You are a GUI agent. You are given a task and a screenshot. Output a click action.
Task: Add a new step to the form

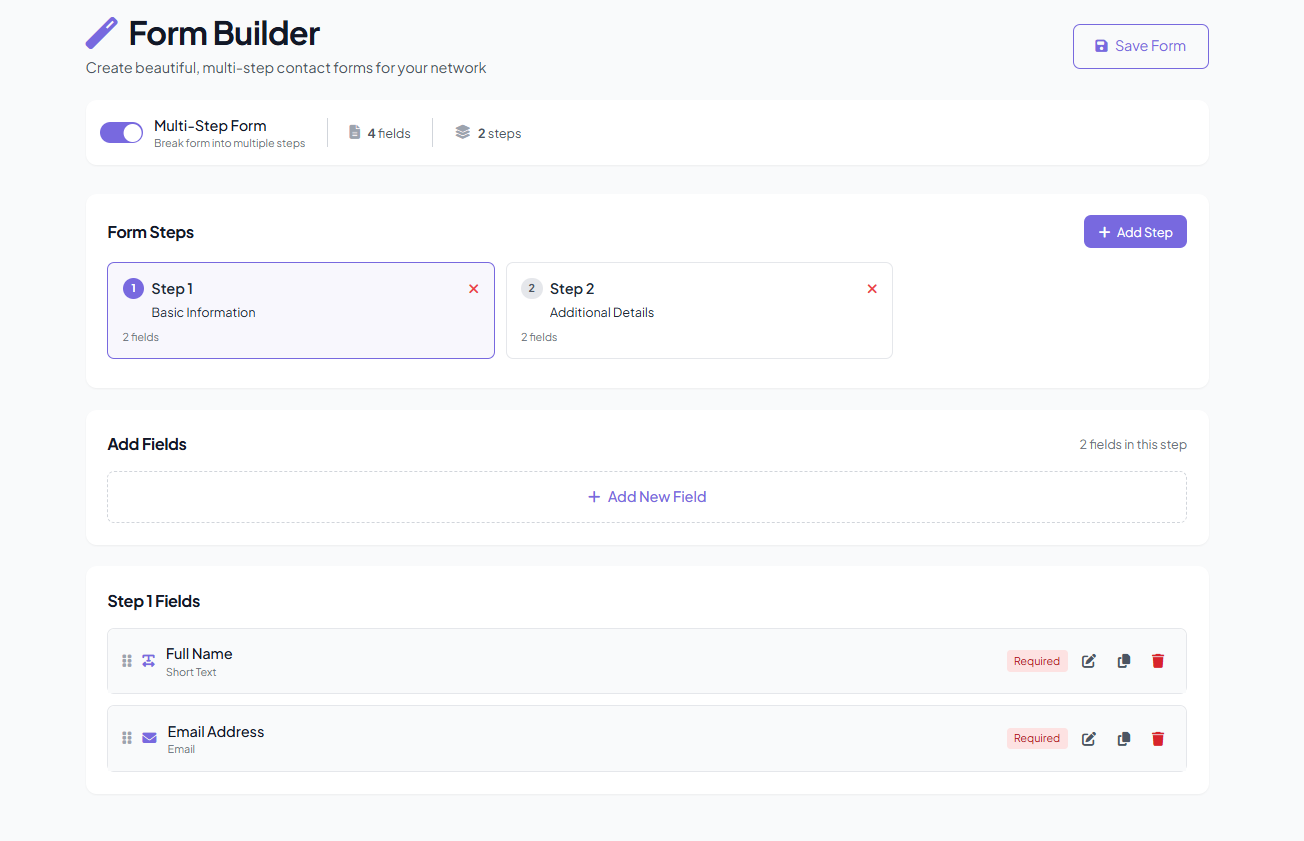point(1135,231)
